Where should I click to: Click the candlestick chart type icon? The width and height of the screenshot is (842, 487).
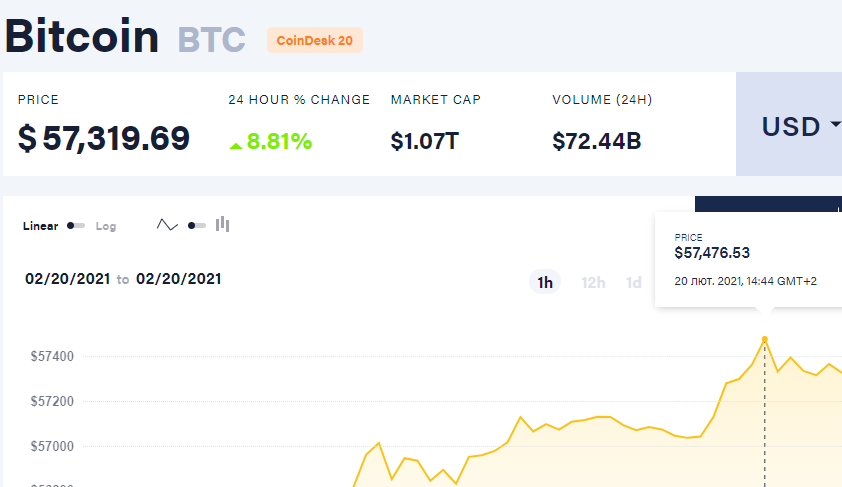click(x=223, y=225)
